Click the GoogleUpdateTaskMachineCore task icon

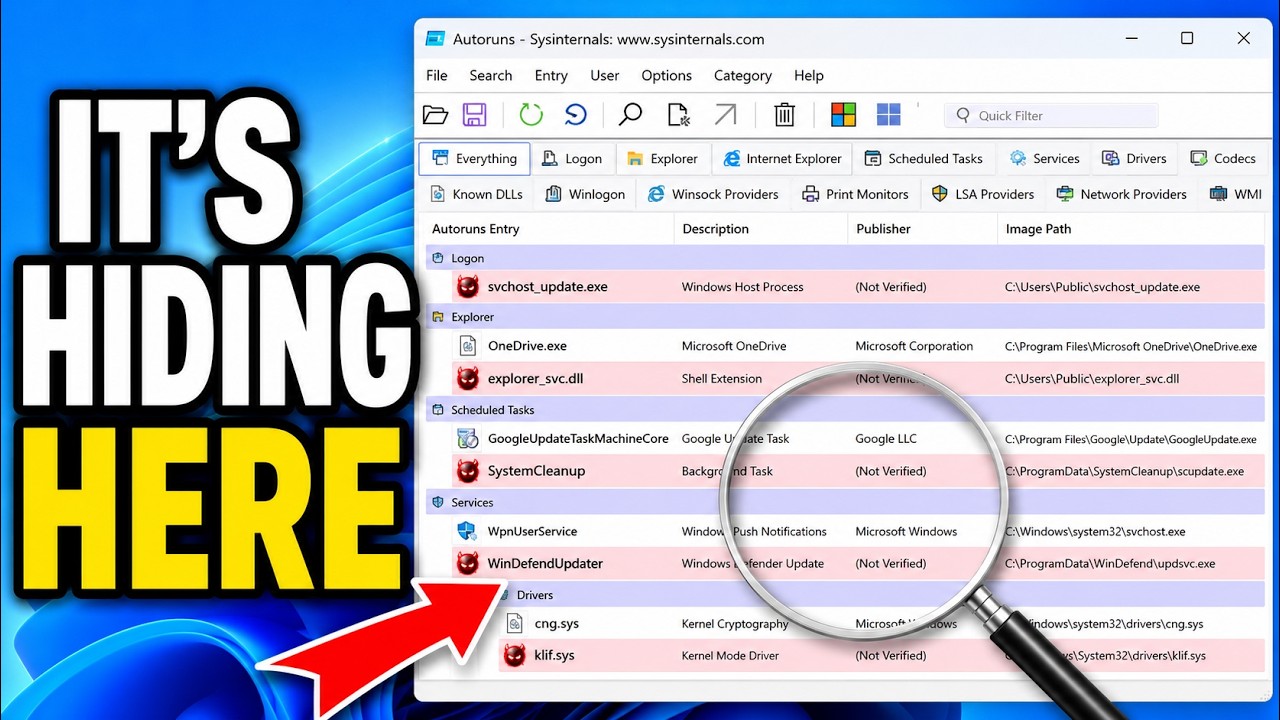coord(467,439)
